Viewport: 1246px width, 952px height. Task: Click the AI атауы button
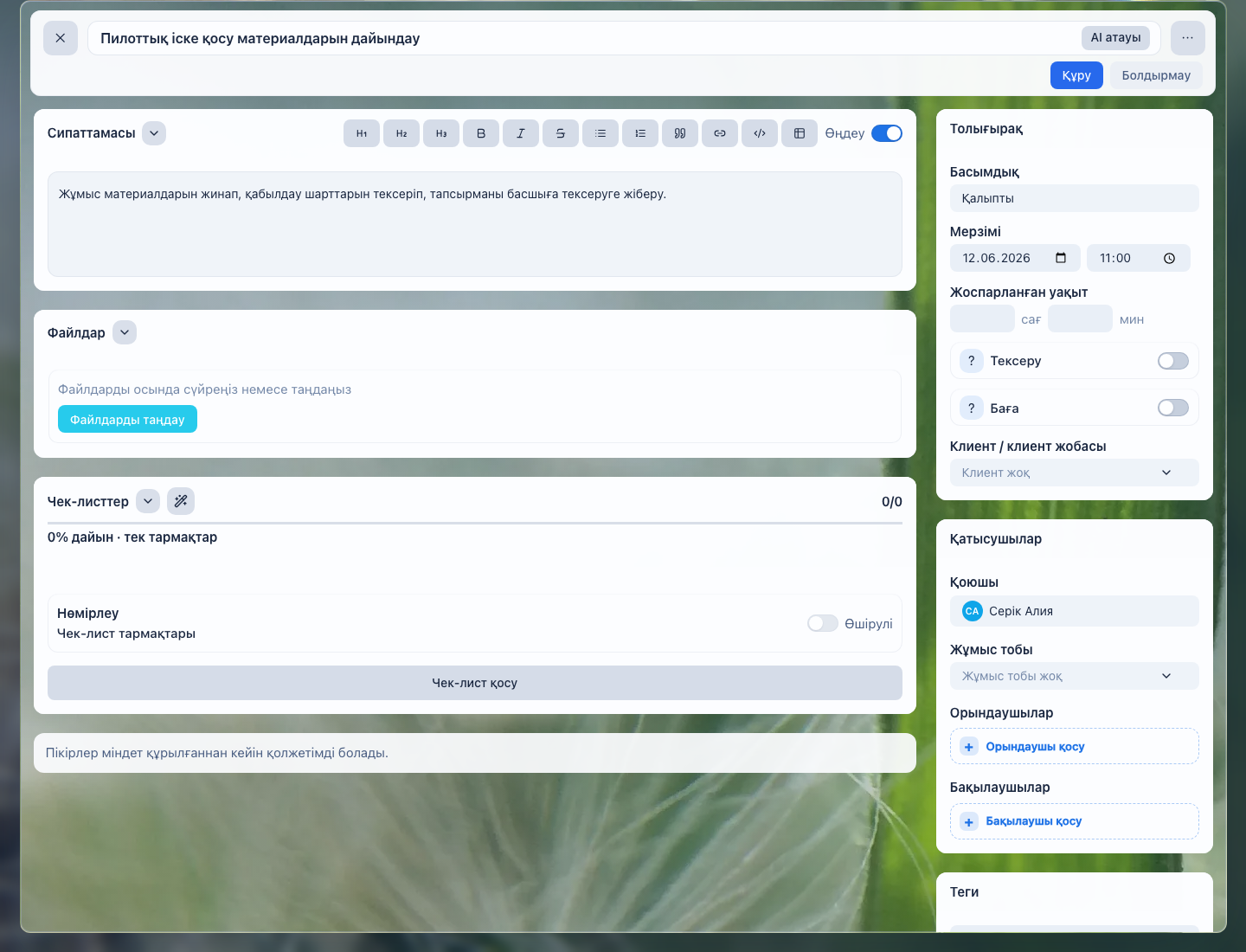tap(1115, 38)
